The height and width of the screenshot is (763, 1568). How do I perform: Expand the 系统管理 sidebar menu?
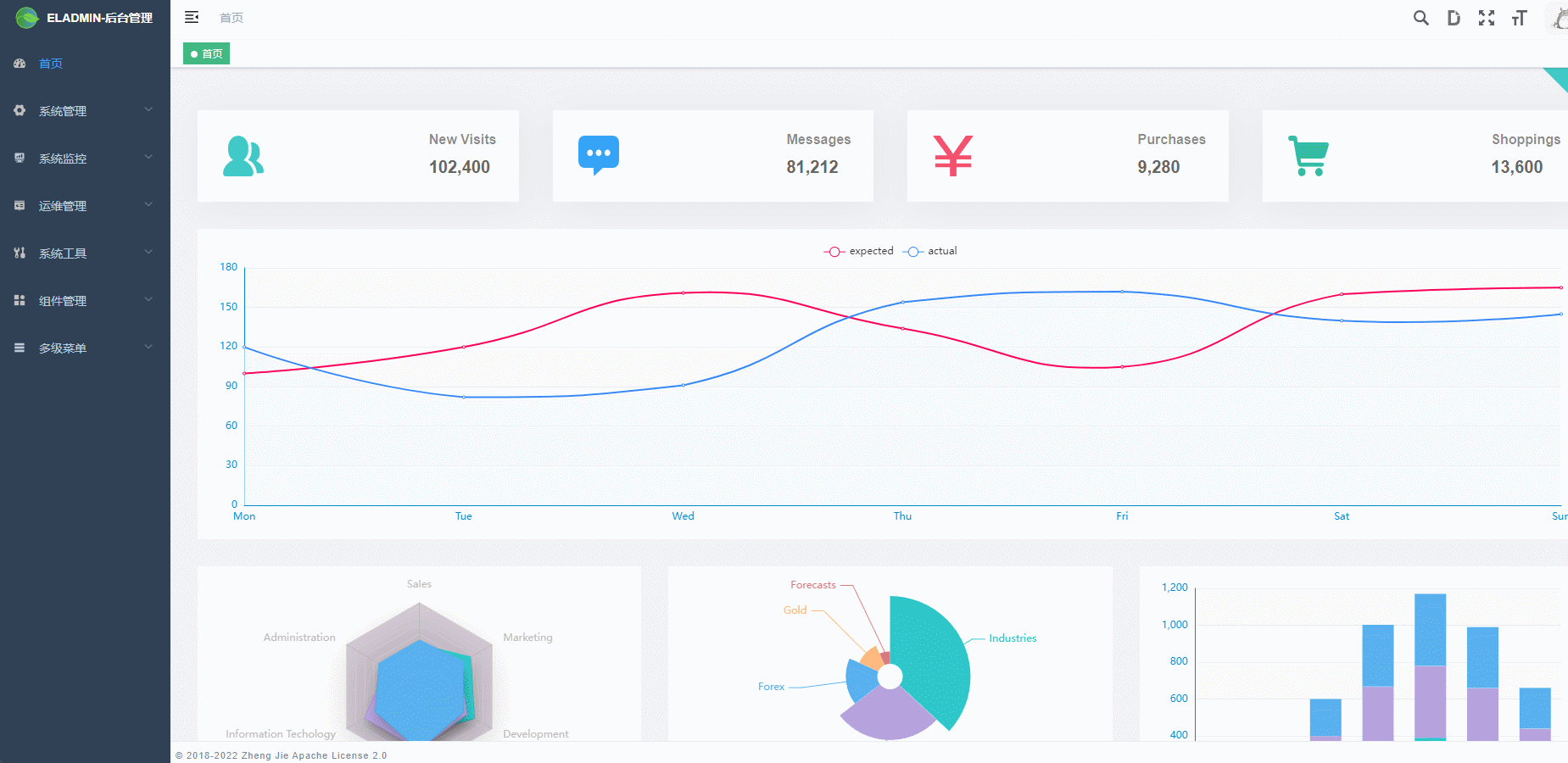tap(84, 111)
